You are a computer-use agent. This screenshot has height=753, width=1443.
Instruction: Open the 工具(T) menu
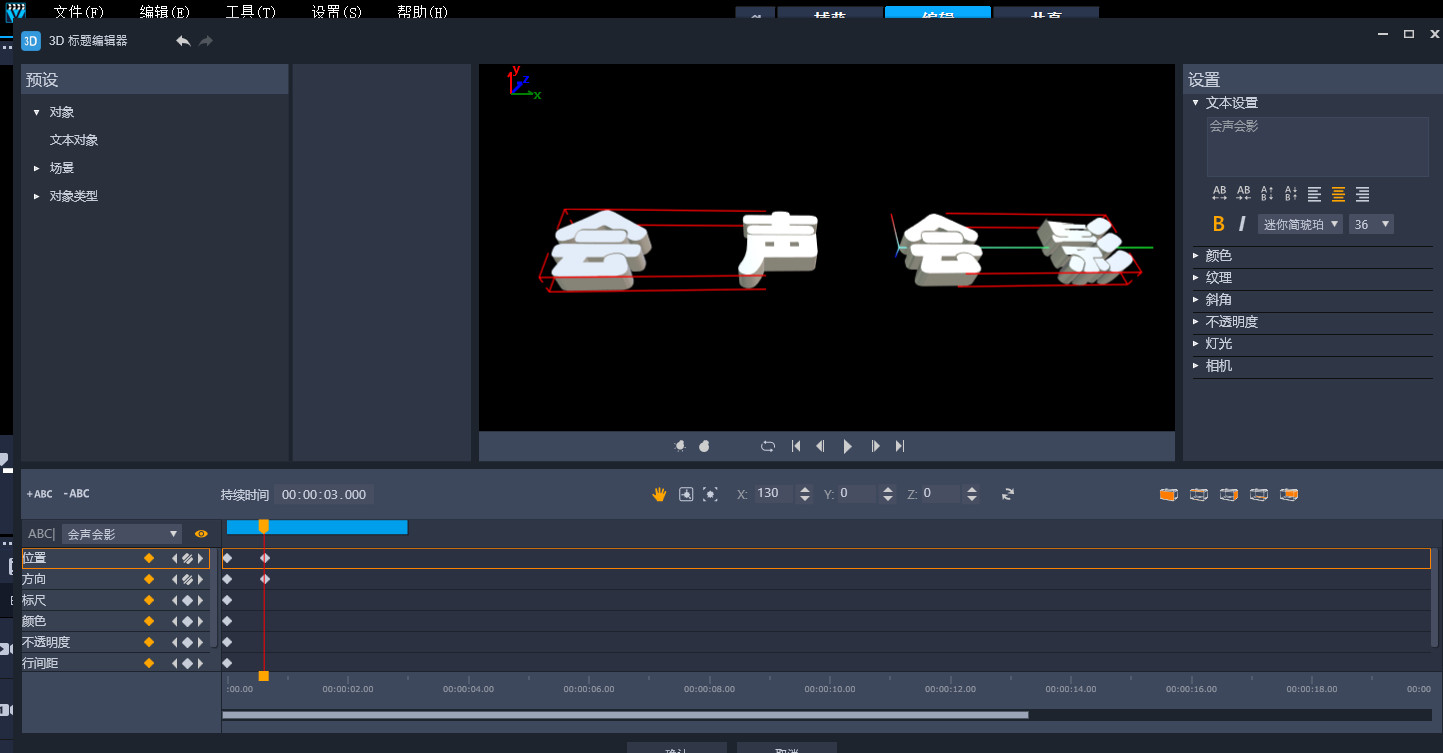[251, 12]
